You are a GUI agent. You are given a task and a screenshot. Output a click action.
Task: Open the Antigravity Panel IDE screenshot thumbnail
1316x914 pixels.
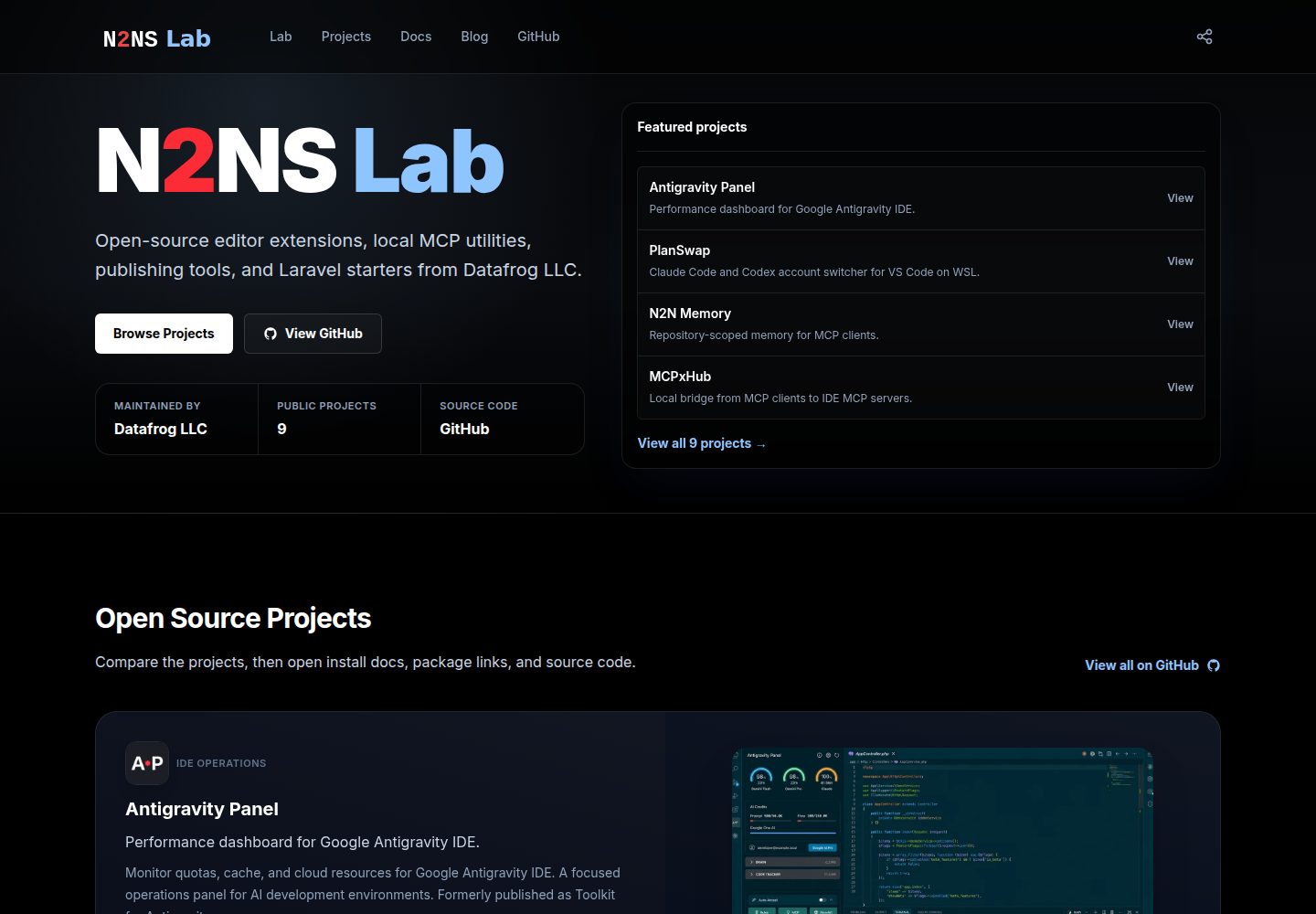[x=942, y=831]
